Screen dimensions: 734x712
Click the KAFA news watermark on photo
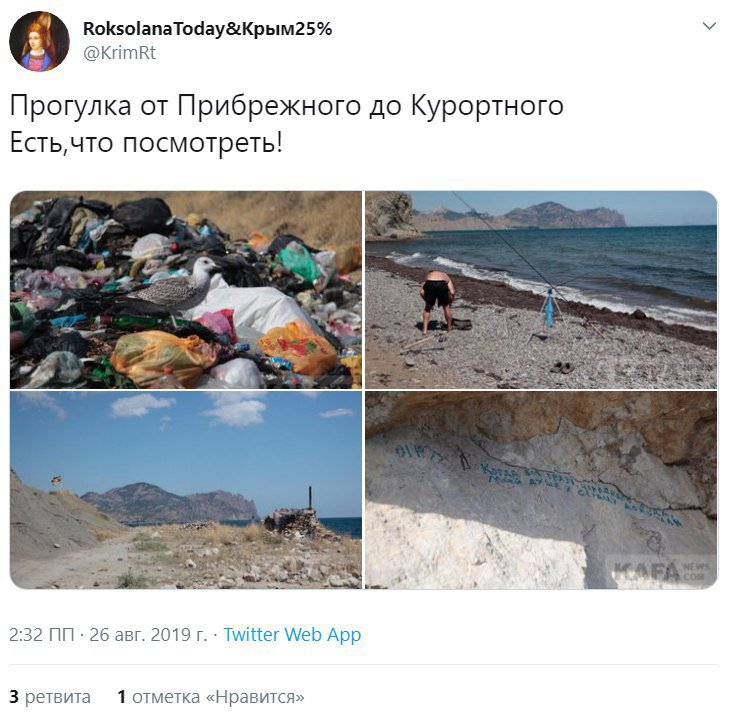661,571
